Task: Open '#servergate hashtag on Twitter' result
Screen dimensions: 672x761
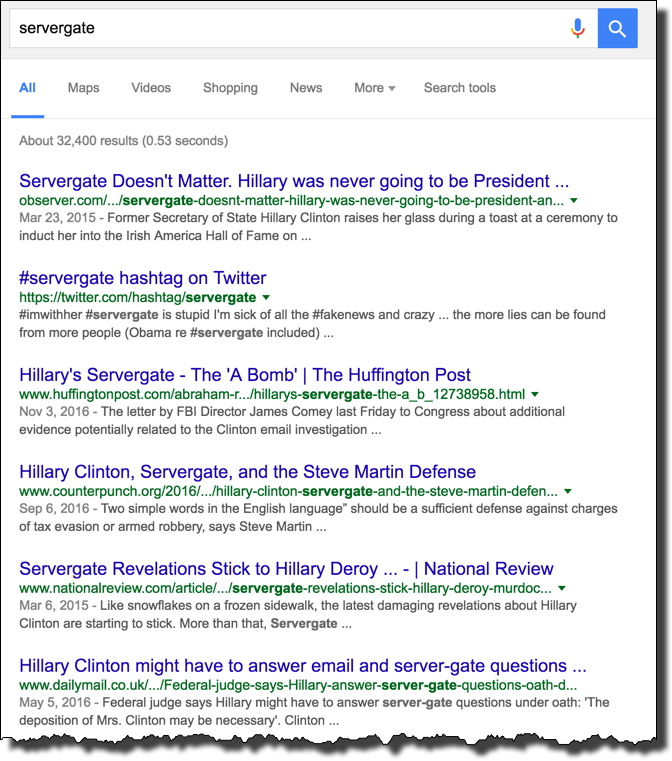Action: (x=143, y=278)
